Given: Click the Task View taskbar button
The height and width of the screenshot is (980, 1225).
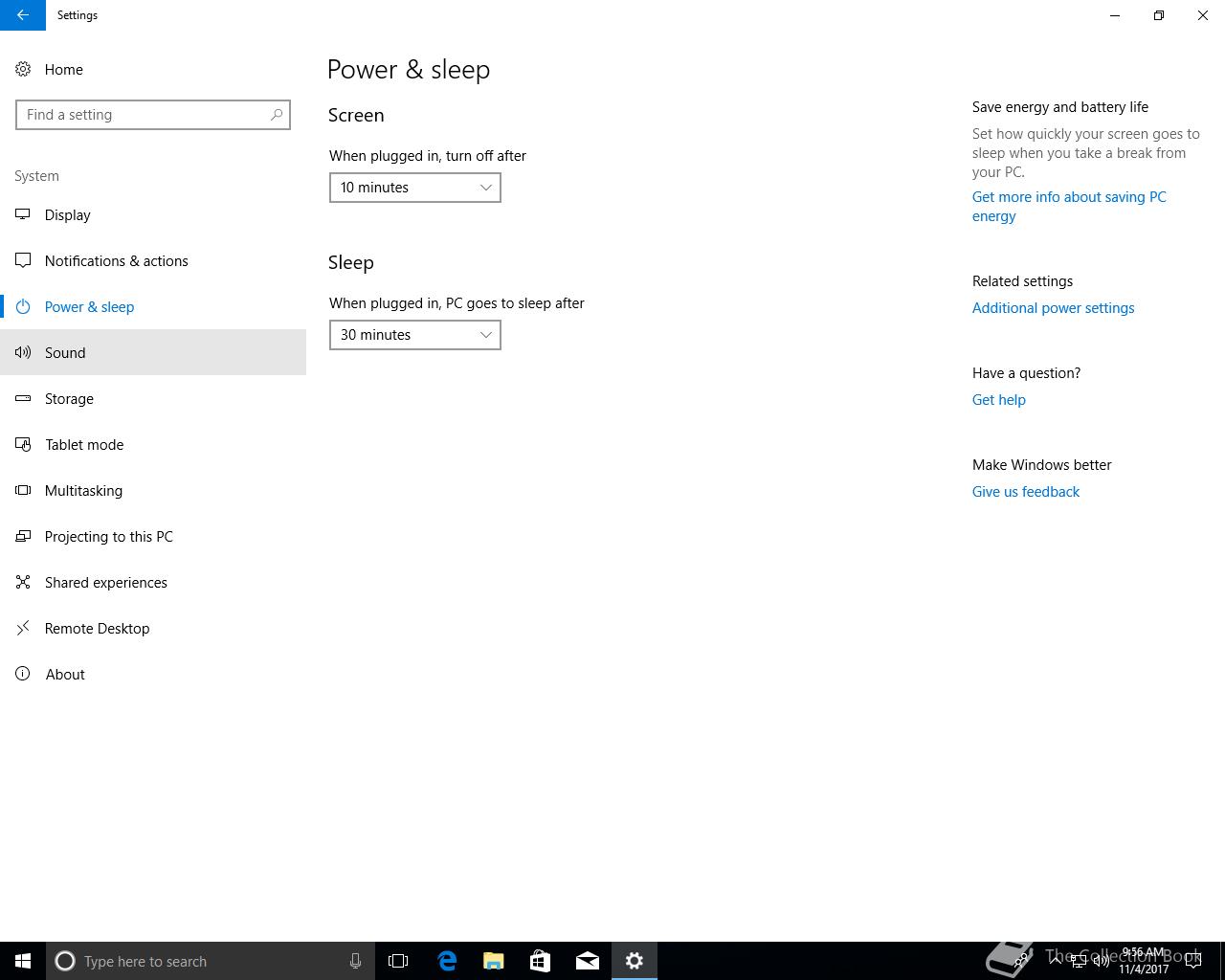Looking at the screenshot, I should [x=398, y=961].
